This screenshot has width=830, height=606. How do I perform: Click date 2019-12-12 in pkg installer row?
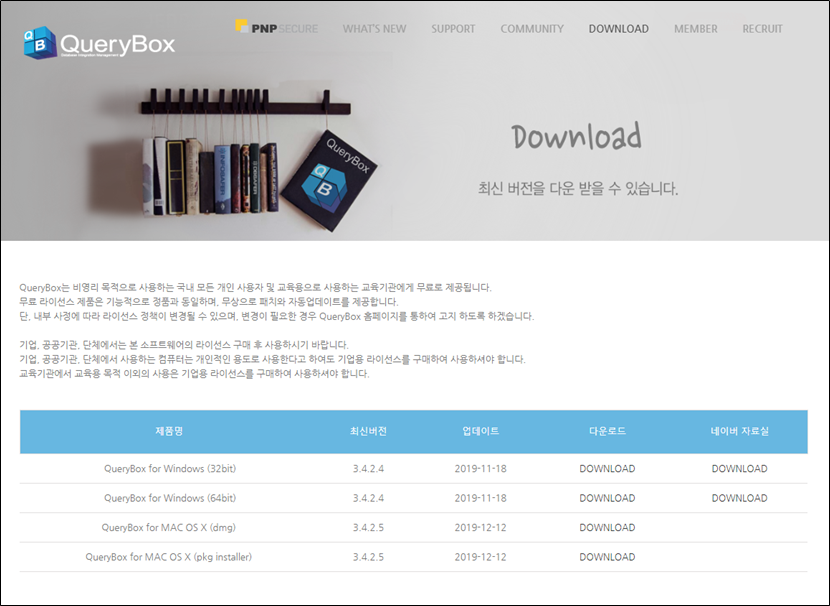(481, 557)
